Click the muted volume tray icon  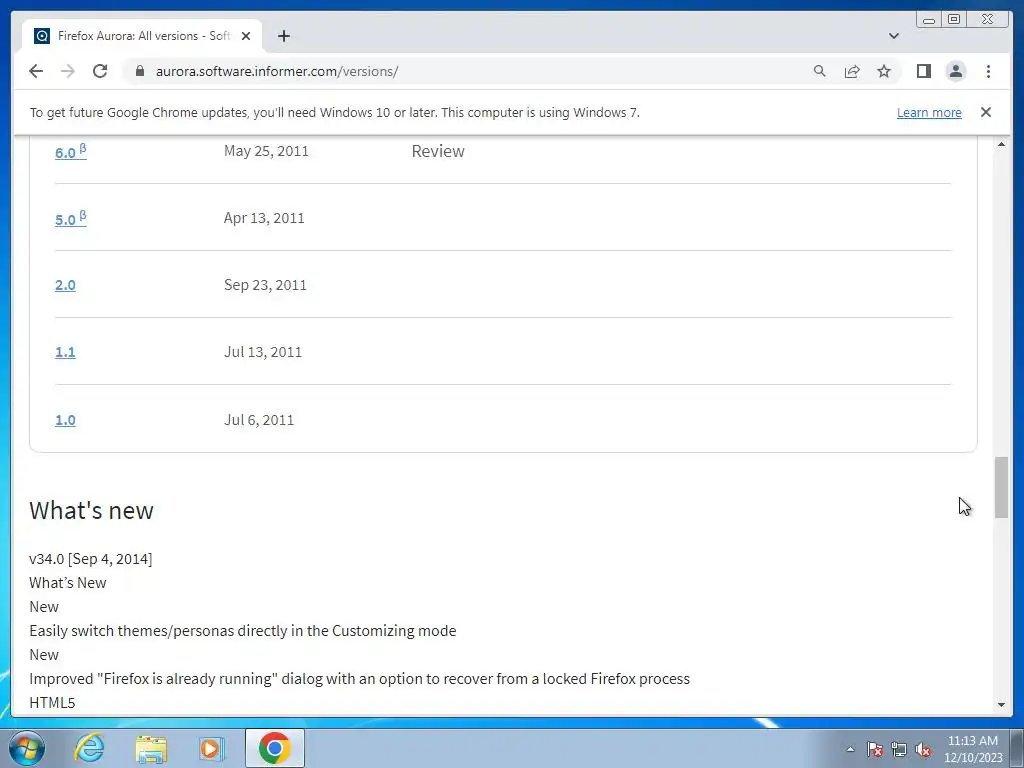(923, 749)
